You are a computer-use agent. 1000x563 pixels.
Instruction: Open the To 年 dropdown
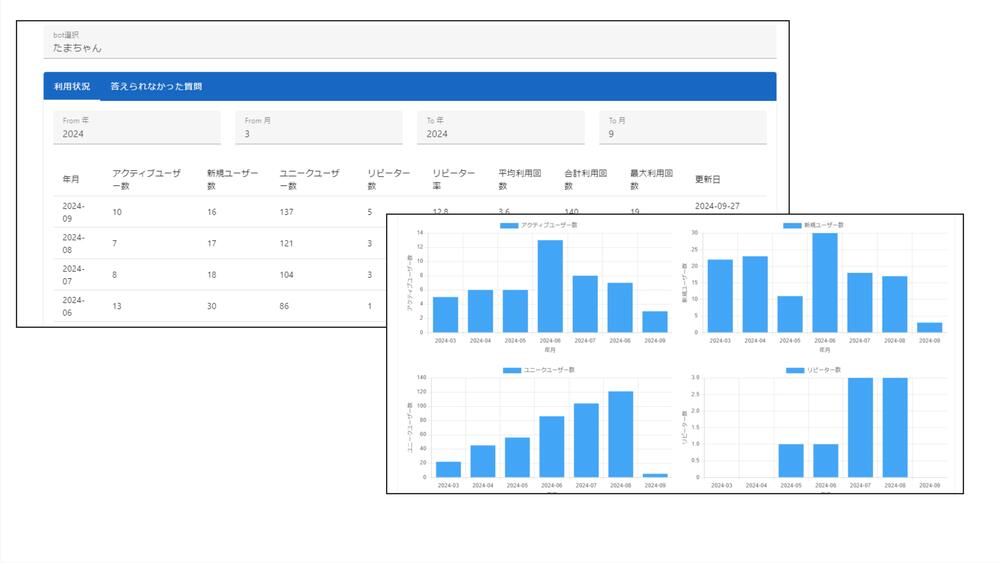coord(501,128)
